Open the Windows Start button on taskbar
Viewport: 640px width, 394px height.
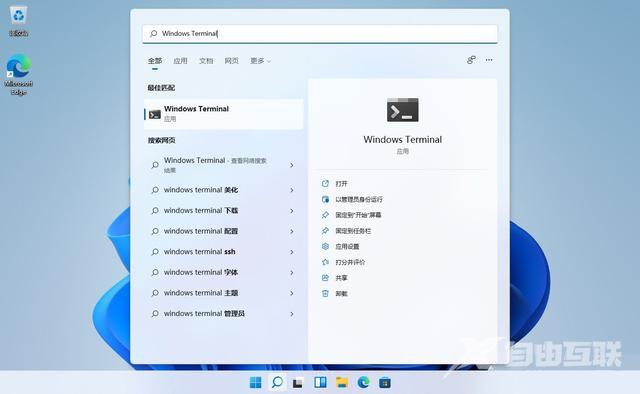[256, 383]
